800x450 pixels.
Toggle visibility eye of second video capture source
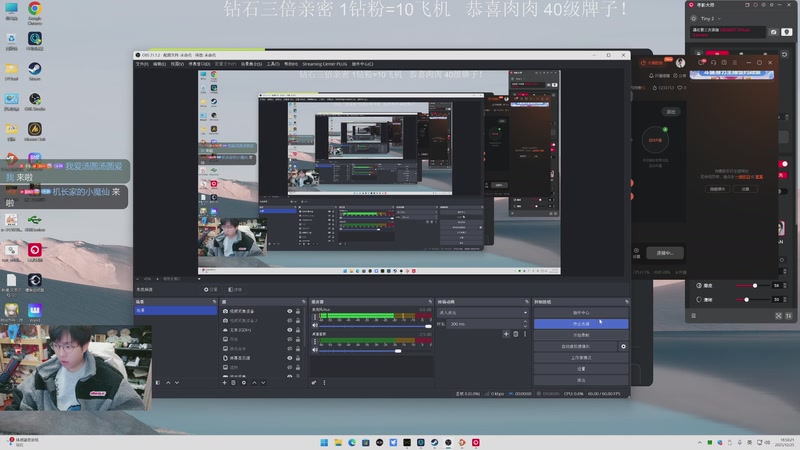(x=289, y=320)
